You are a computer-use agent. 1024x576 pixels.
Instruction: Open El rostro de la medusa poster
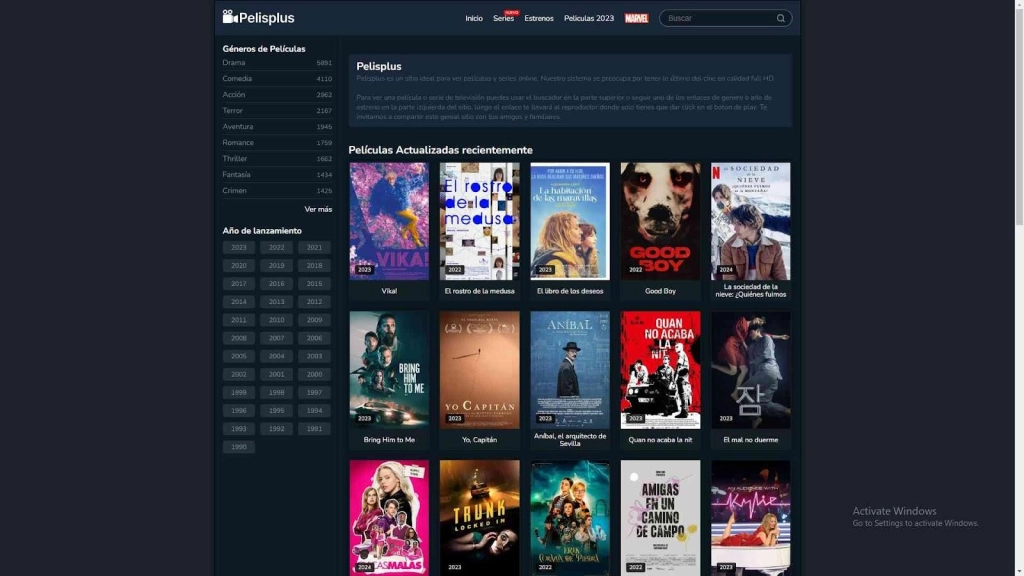click(x=479, y=221)
